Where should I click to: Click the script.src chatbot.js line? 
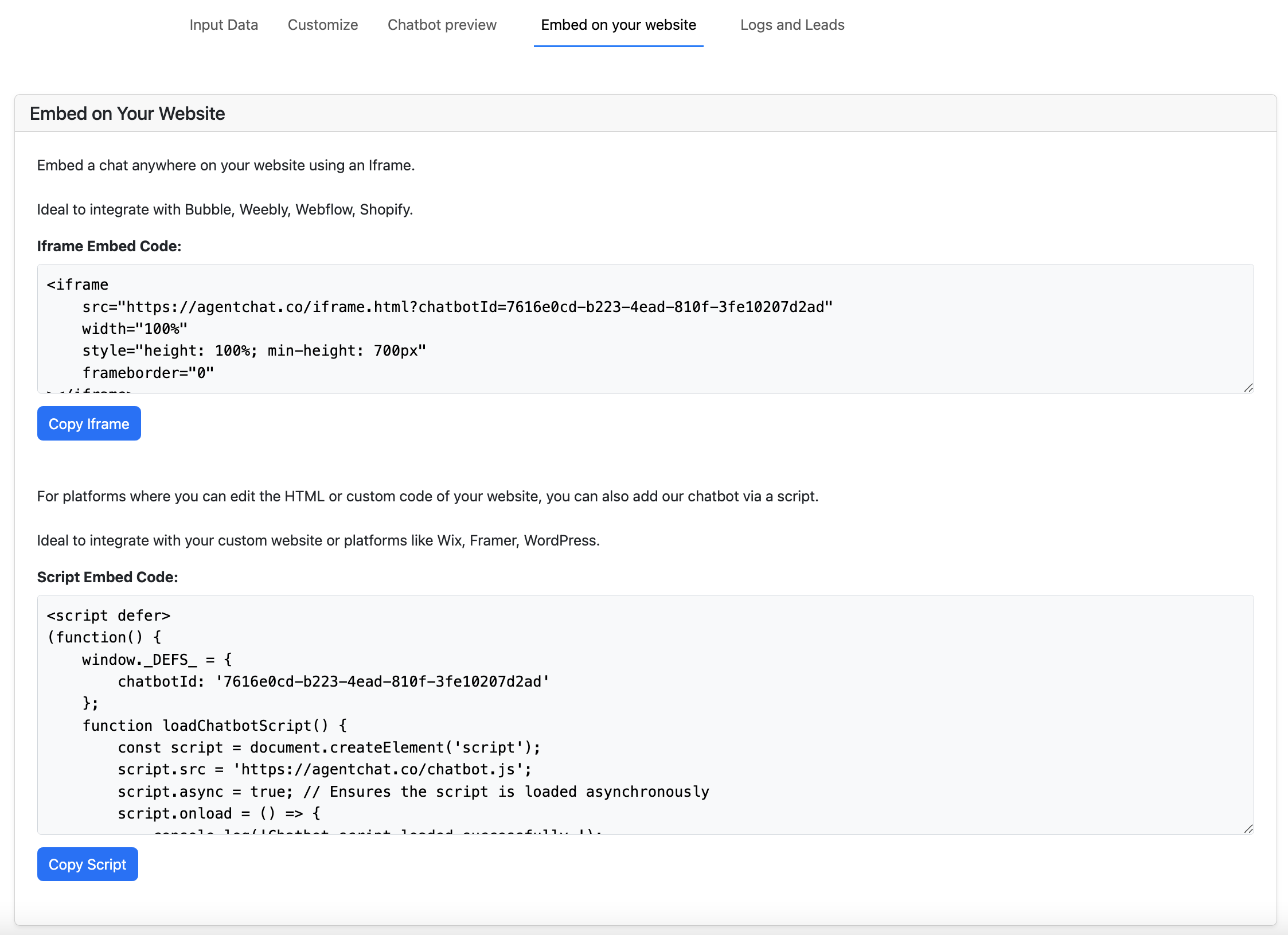pyautogui.click(x=325, y=769)
